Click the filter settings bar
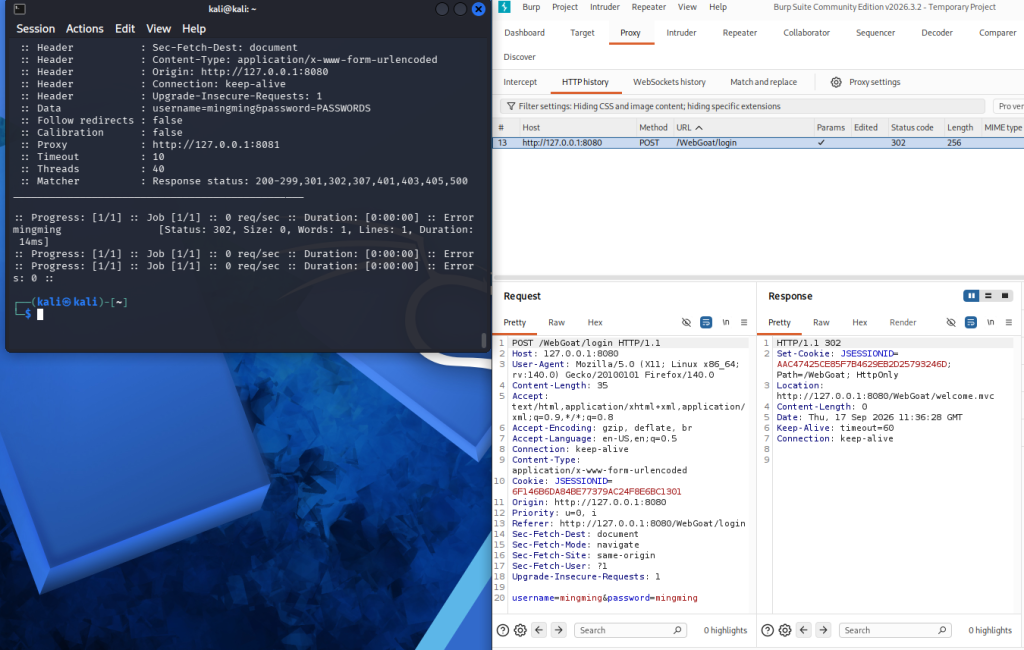The height and width of the screenshot is (650, 1024). [743, 106]
